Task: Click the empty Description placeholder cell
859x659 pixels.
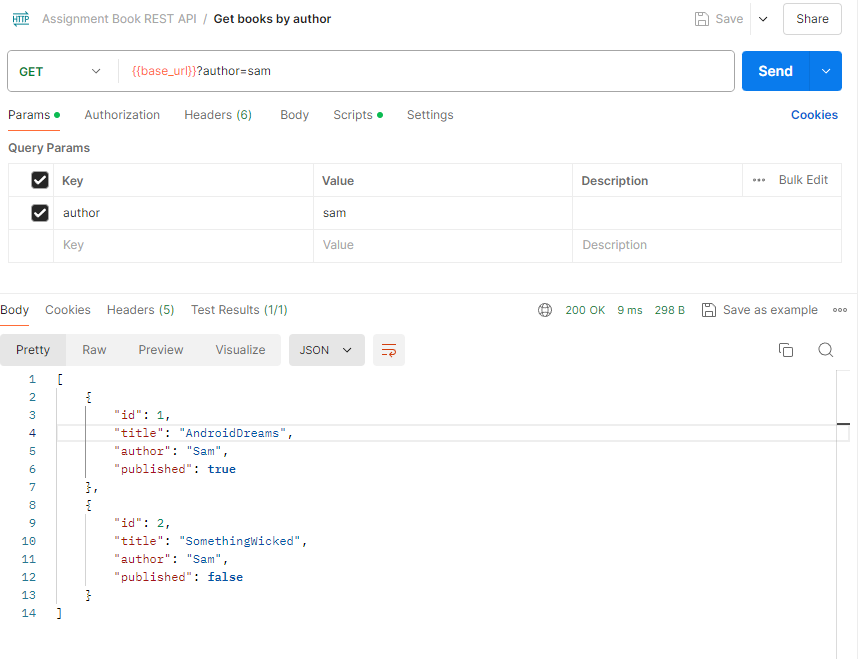Action: [x=707, y=245]
